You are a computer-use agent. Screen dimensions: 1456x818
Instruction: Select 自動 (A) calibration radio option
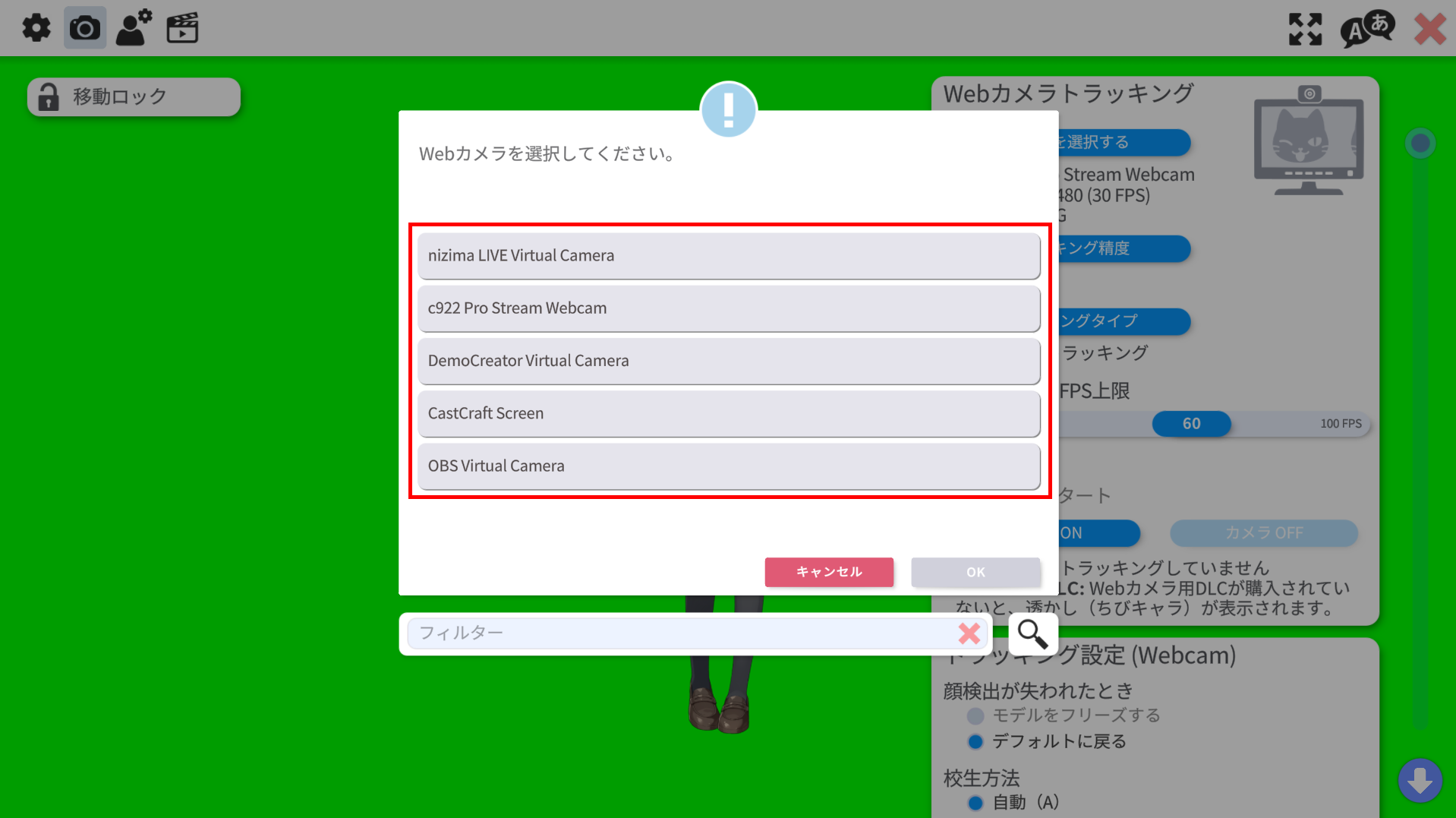975,802
